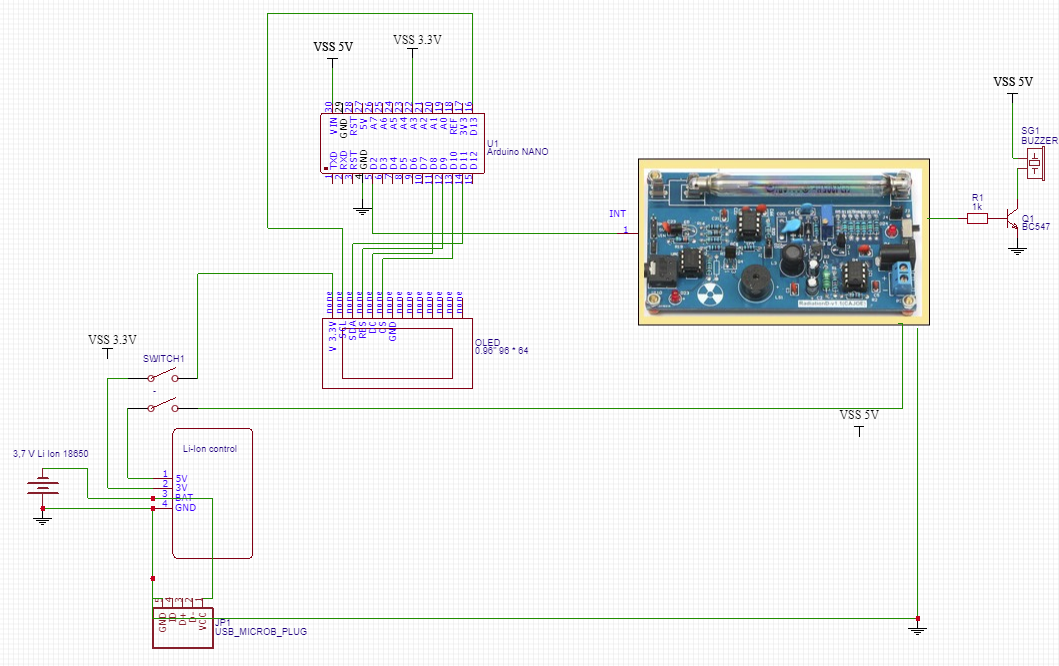The width and height of the screenshot is (1059, 666).
Task: Select the Geiger counter board photo
Action: pyautogui.click(x=785, y=240)
